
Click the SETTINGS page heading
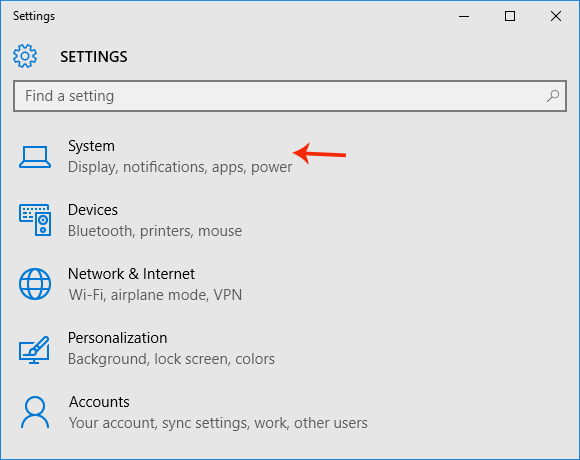(94, 57)
